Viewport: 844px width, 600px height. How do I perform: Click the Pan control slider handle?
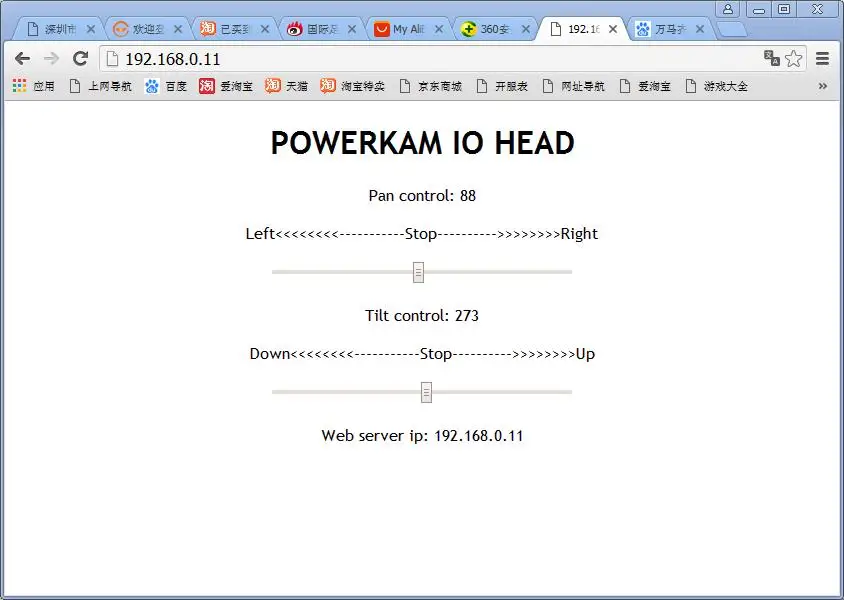point(418,272)
